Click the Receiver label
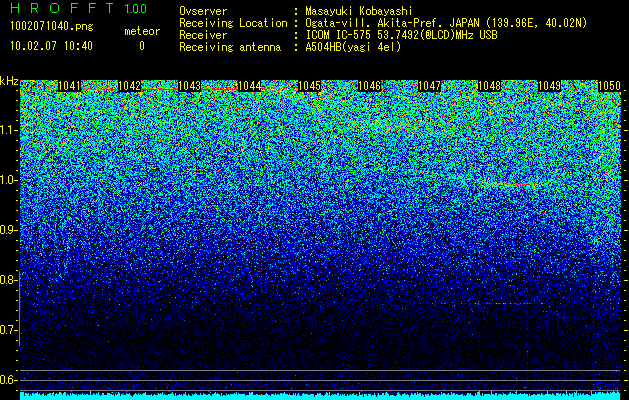The height and width of the screenshot is (400, 629). (203, 35)
